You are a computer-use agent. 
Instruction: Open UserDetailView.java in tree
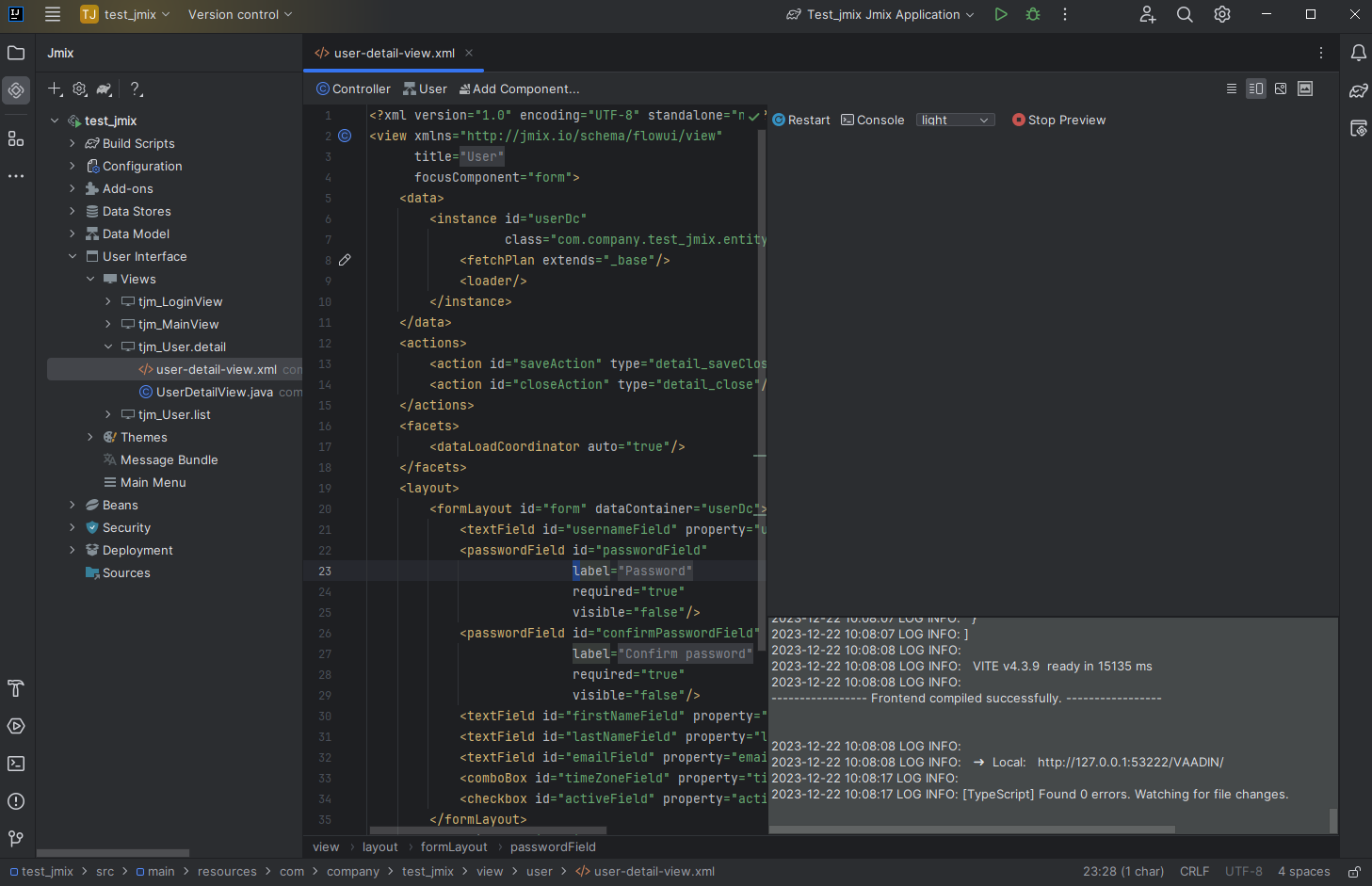coord(214,392)
